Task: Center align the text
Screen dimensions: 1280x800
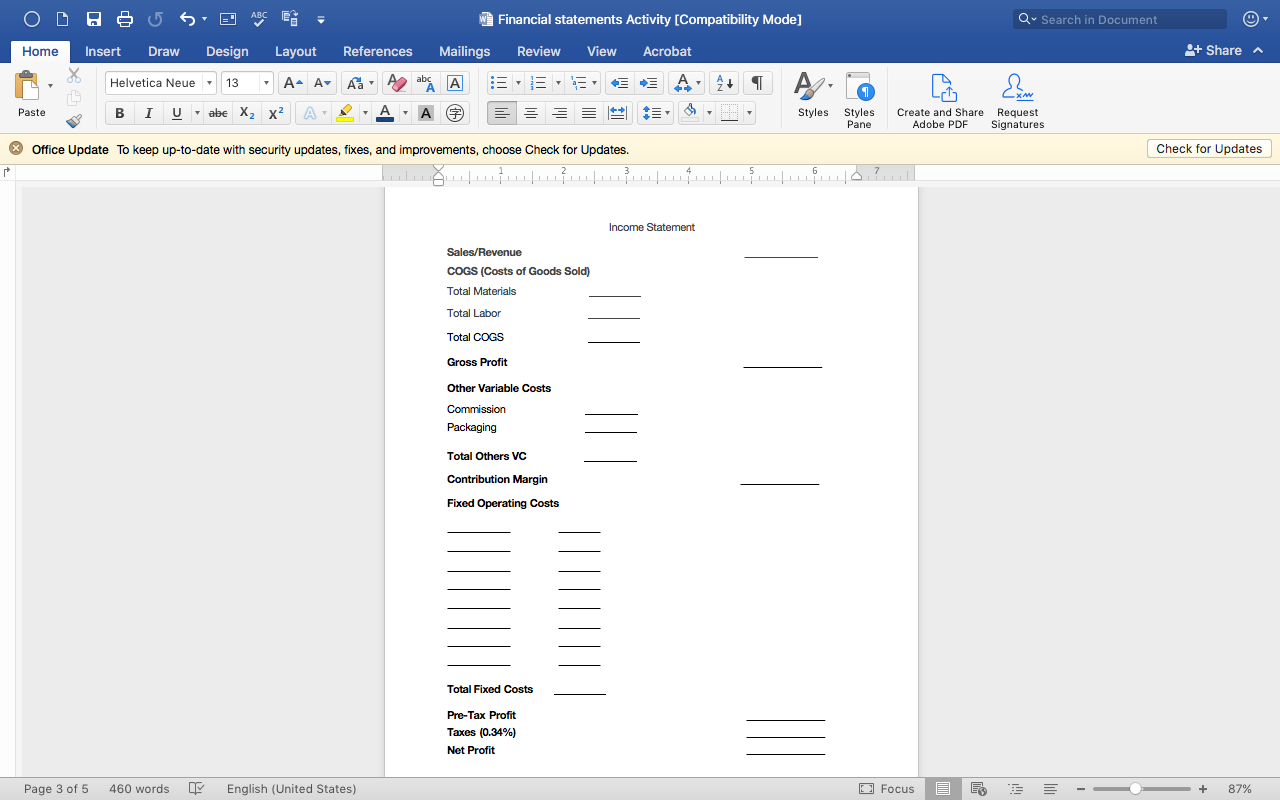Action: click(531, 113)
